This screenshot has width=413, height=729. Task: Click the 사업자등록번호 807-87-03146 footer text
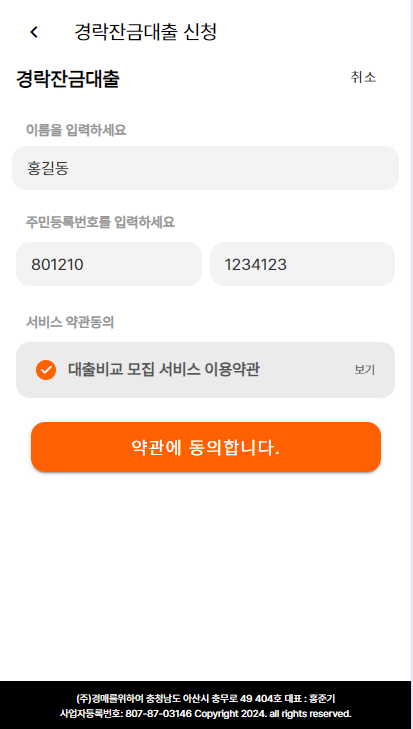tap(126, 713)
